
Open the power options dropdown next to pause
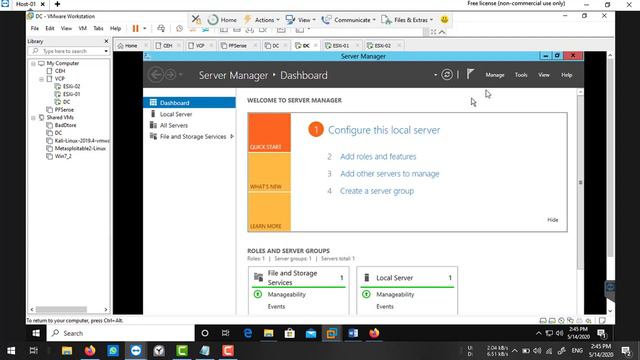[x=144, y=29]
